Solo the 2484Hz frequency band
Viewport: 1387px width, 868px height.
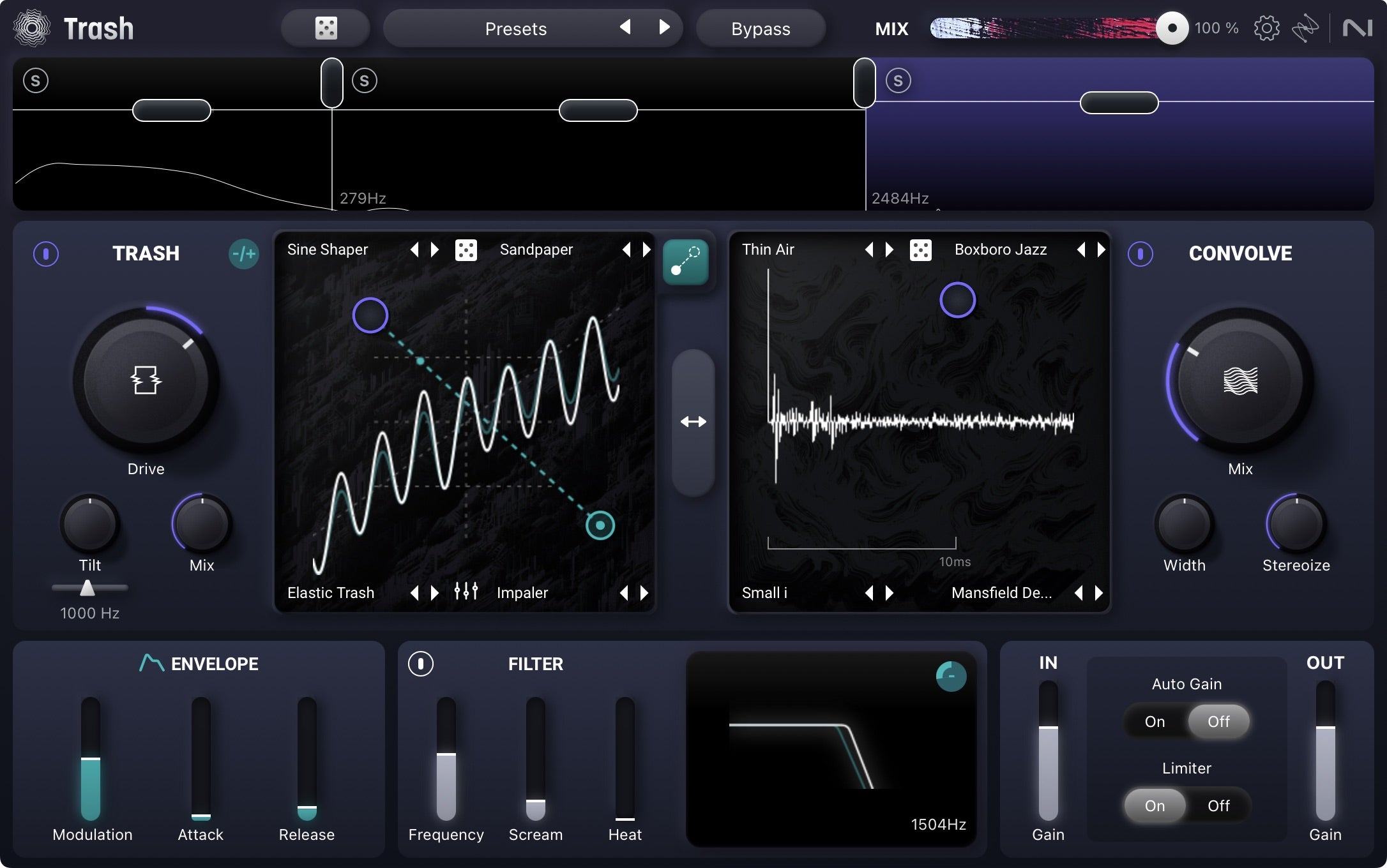point(898,80)
